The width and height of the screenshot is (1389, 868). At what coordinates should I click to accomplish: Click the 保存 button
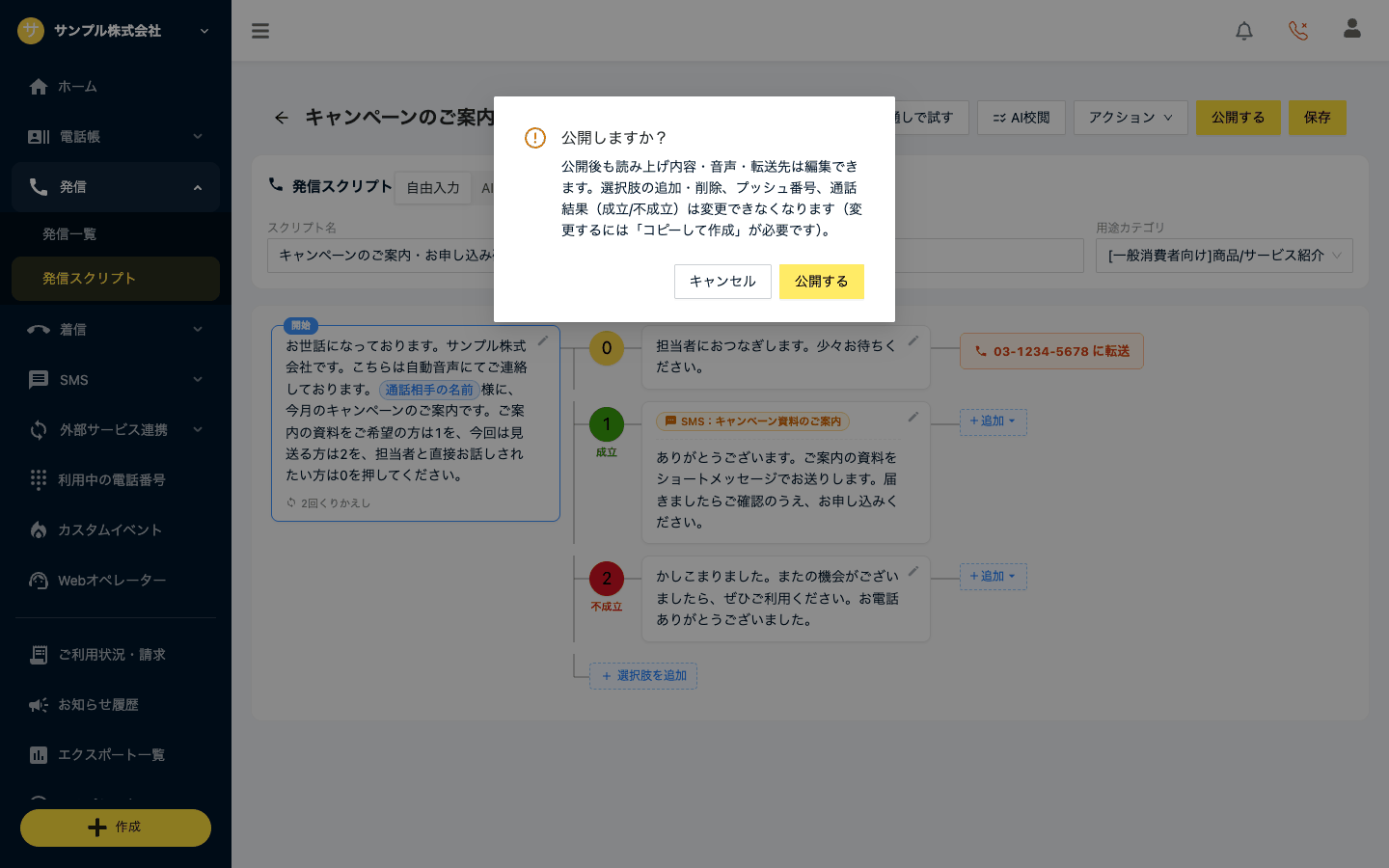1318,118
